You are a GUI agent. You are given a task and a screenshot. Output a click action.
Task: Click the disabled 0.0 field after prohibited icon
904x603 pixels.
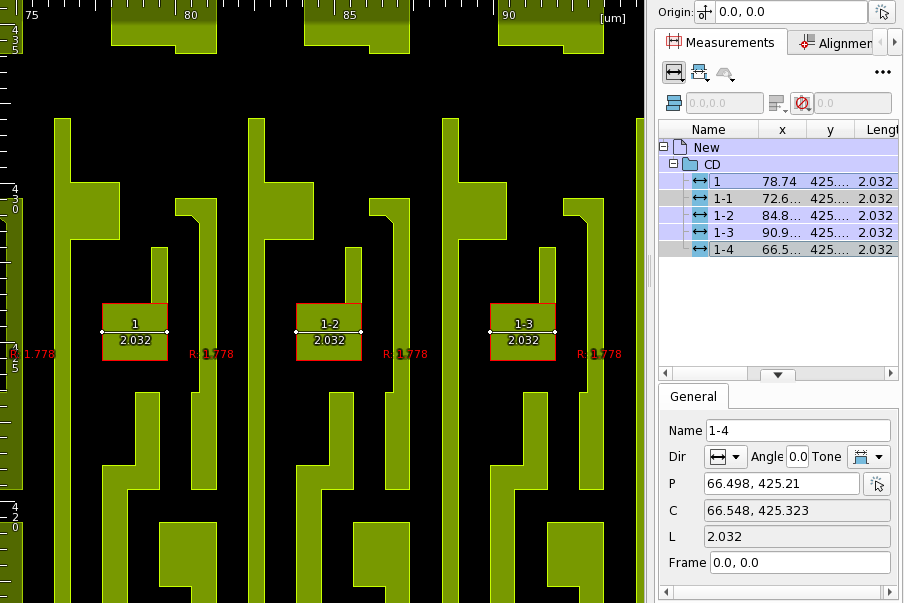tap(852, 103)
